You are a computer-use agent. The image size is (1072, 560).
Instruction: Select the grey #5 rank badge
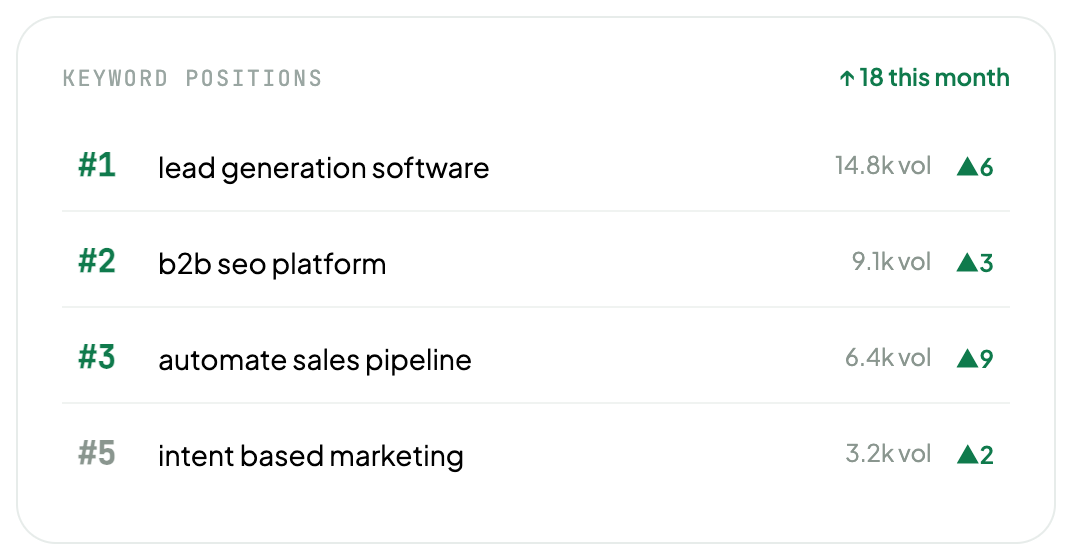coord(96,453)
